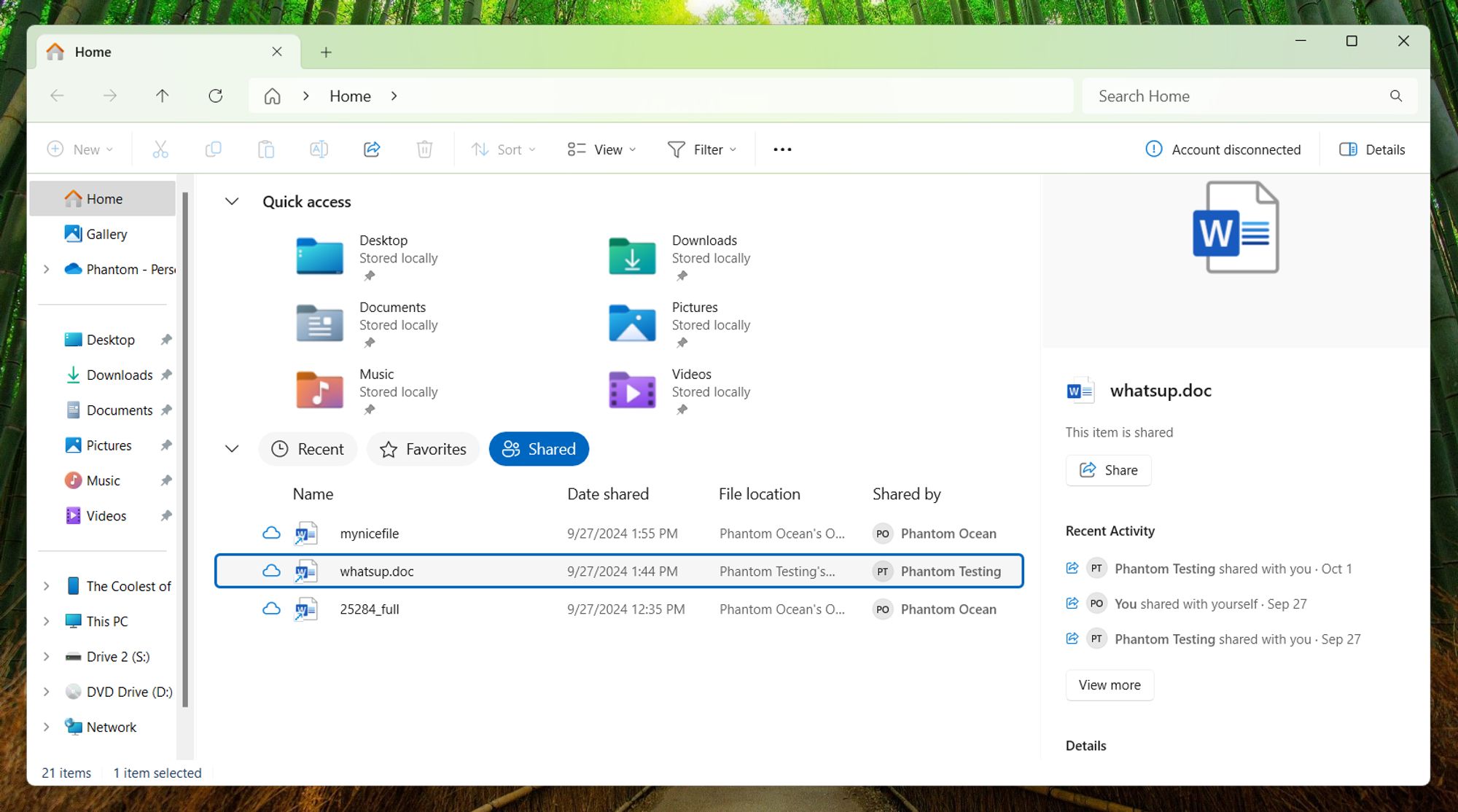Viewport: 1458px width, 812px height.
Task: Sort by the Shared by column header
Action: (x=906, y=494)
